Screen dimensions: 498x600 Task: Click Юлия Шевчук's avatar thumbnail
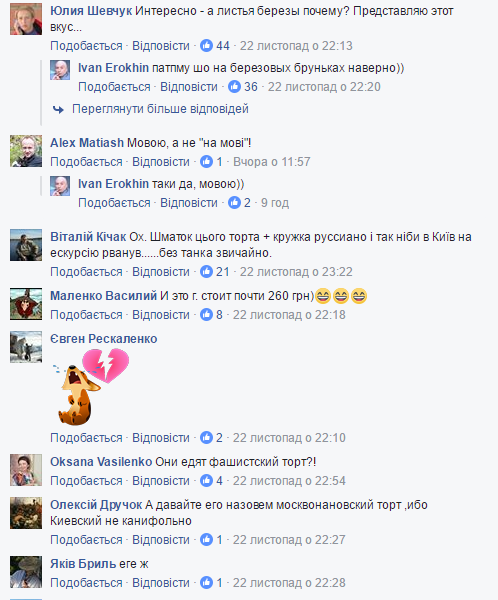pos(26,19)
